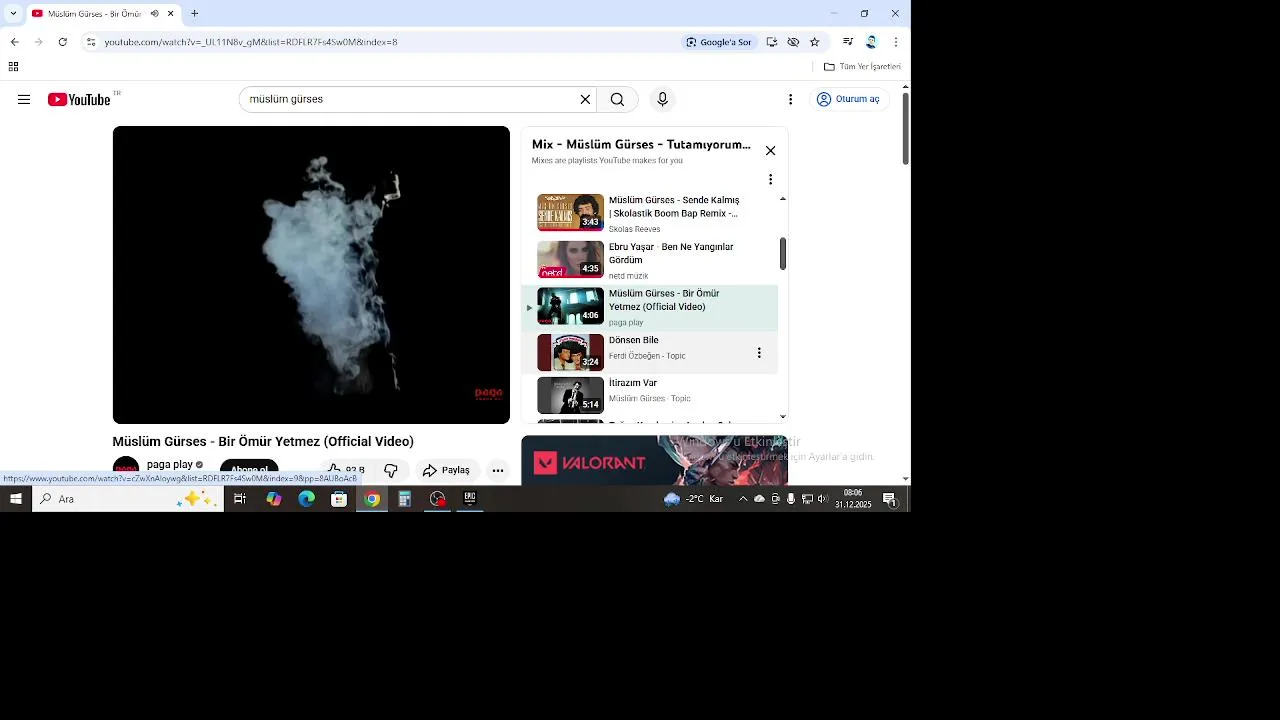Click the Oturum aç sign-in button
The image size is (1280, 720).
pyautogui.click(x=850, y=99)
